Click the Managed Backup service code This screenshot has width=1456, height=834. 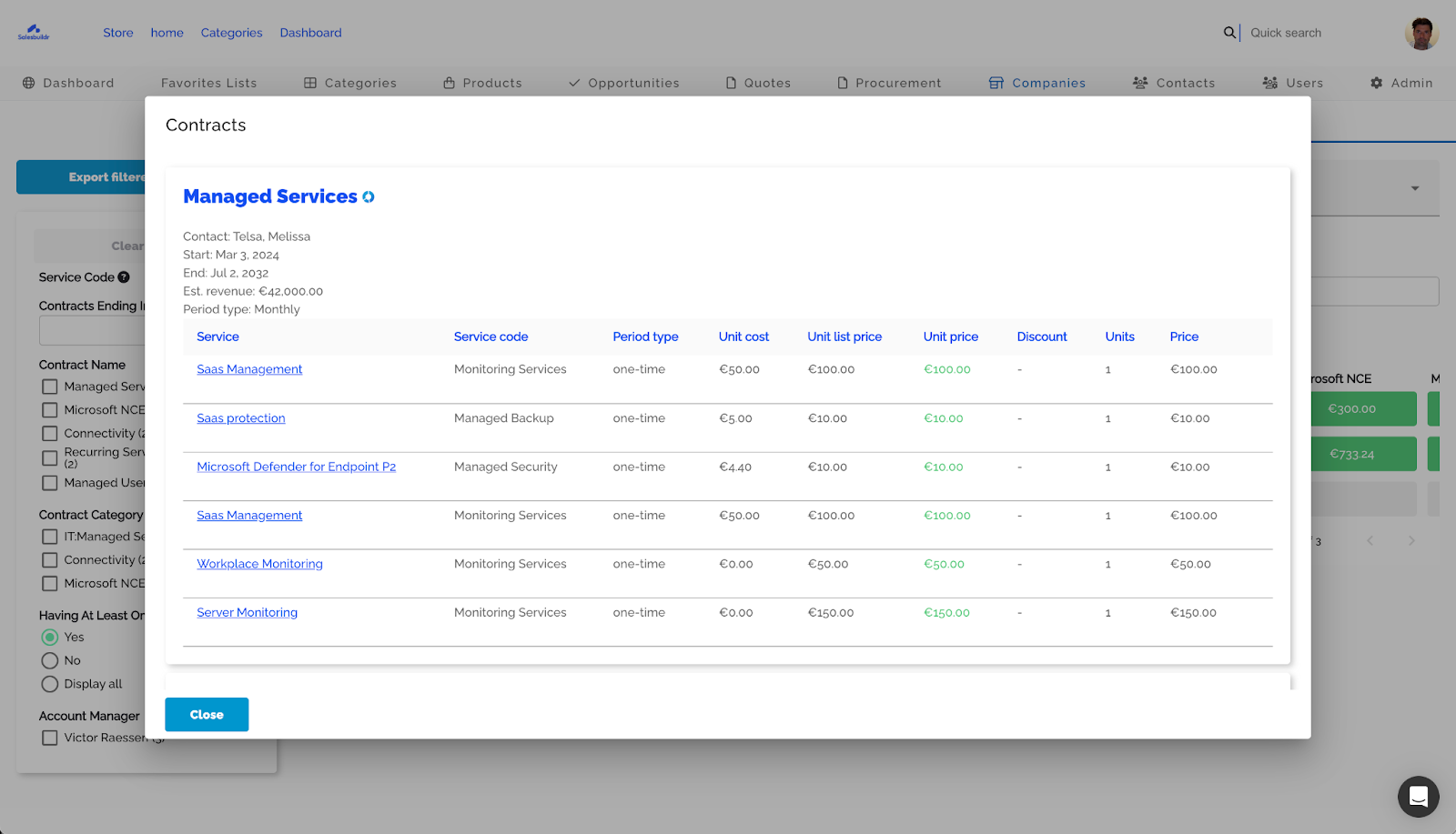(504, 418)
